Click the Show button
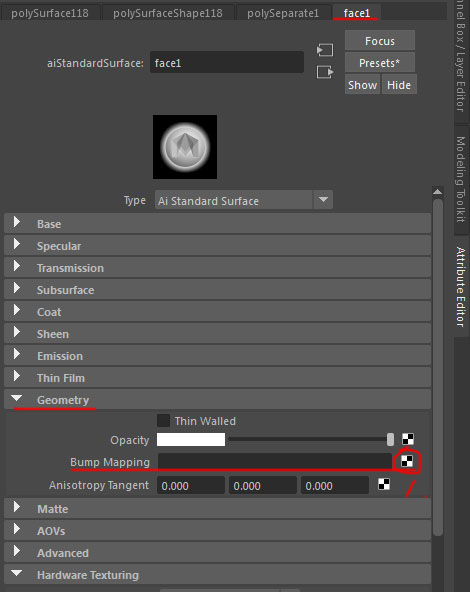This screenshot has height=592, width=470. click(362, 85)
